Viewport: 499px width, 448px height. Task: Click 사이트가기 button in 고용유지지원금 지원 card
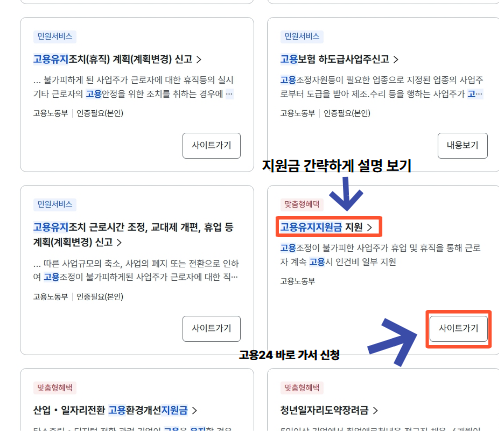tap(459, 329)
